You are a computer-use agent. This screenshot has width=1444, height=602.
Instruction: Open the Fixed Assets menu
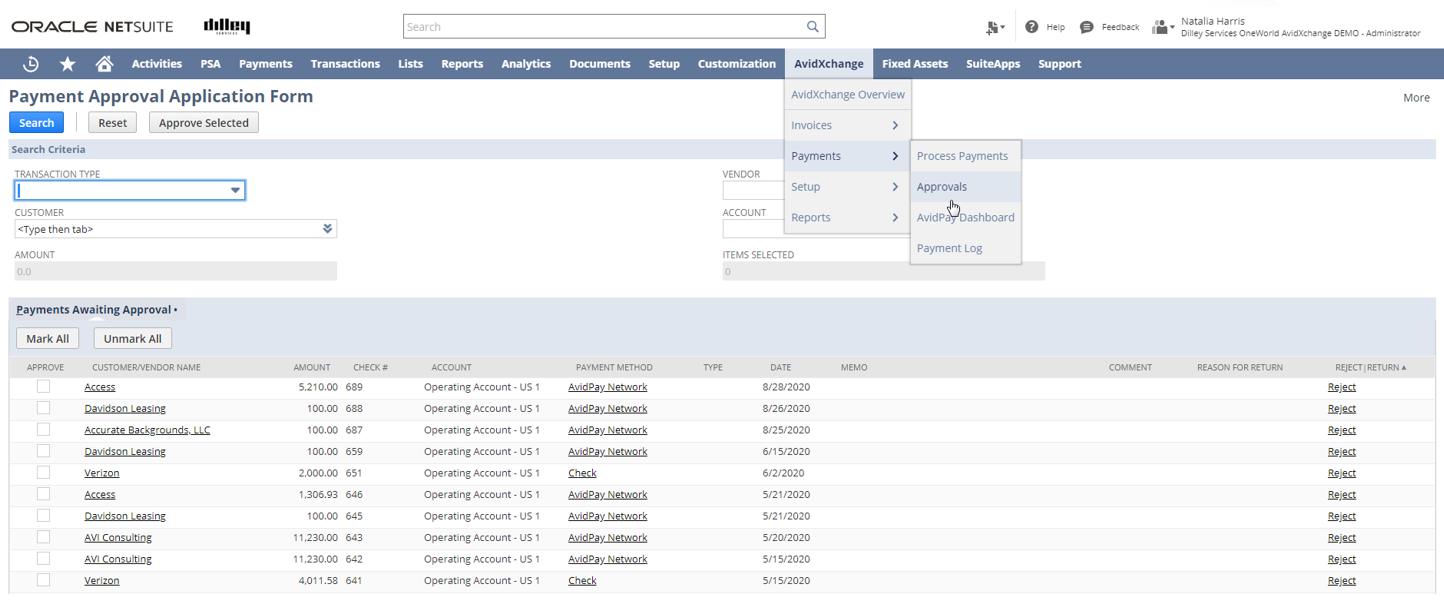(915, 64)
